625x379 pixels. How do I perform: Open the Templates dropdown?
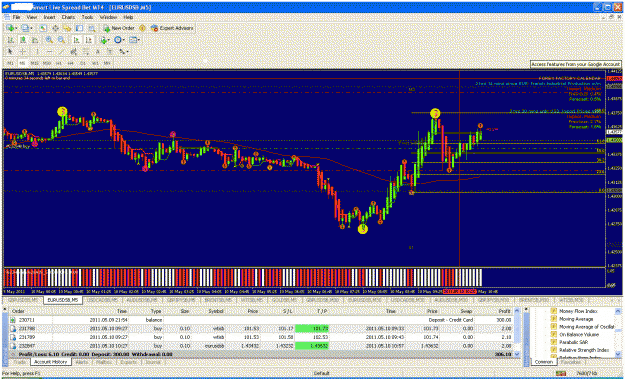click(x=134, y=40)
